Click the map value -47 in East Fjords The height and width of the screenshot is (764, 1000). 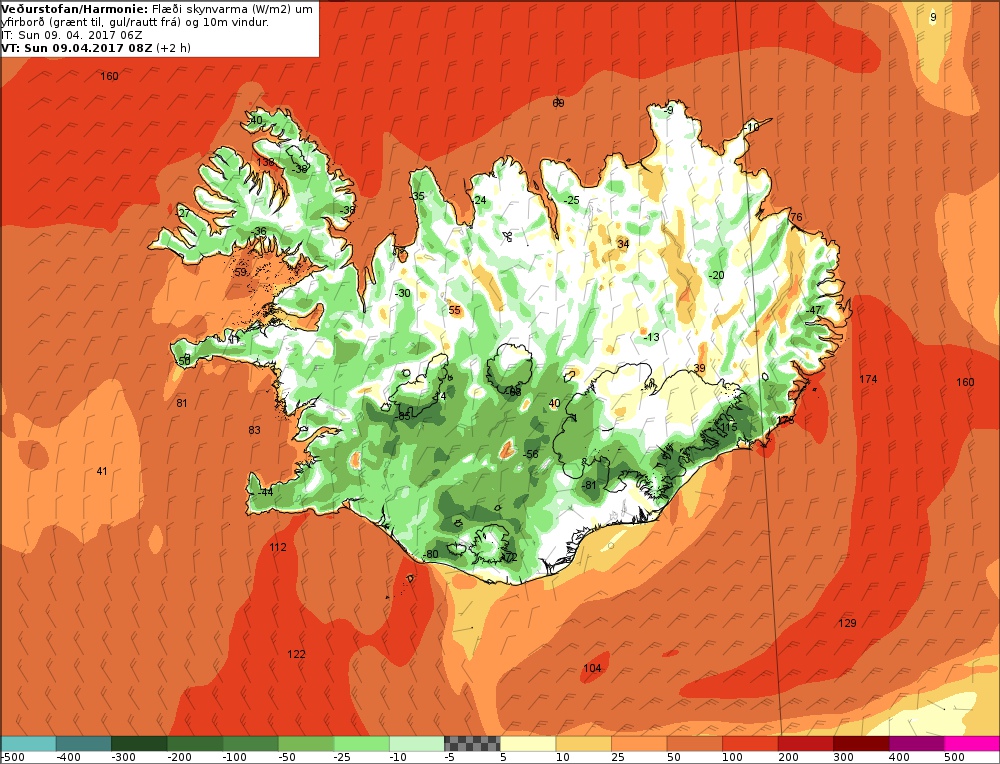click(814, 310)
